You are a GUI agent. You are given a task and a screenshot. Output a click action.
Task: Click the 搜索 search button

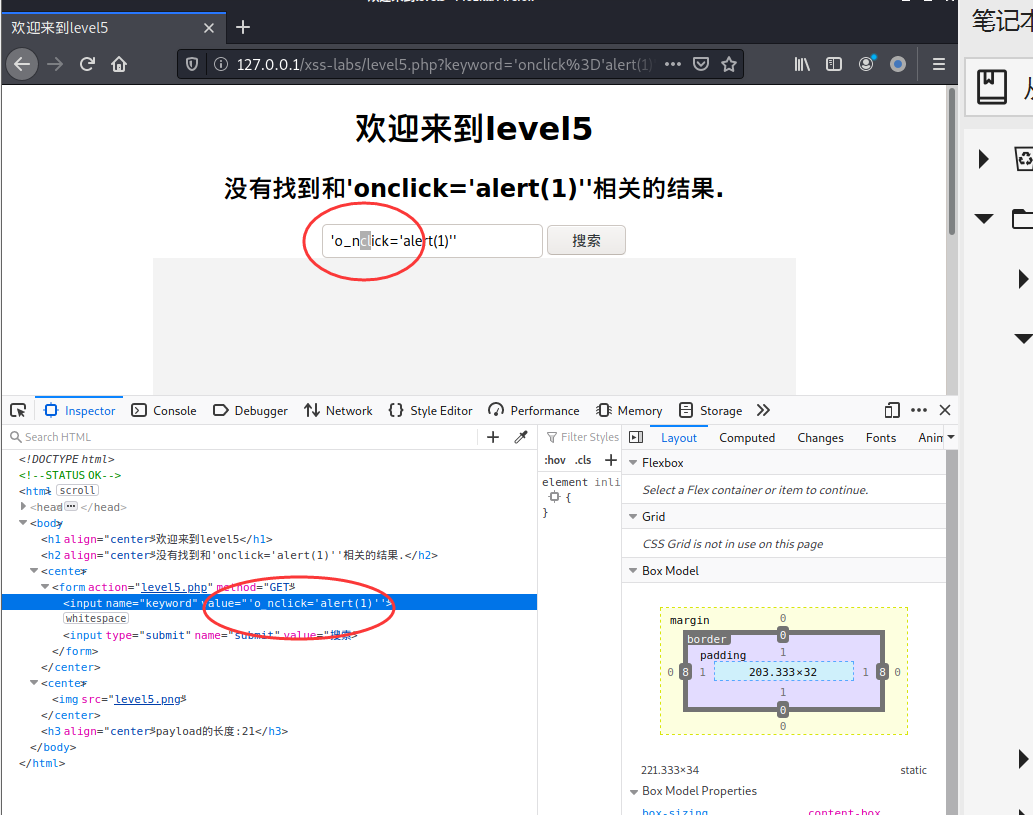coord(586,240)
